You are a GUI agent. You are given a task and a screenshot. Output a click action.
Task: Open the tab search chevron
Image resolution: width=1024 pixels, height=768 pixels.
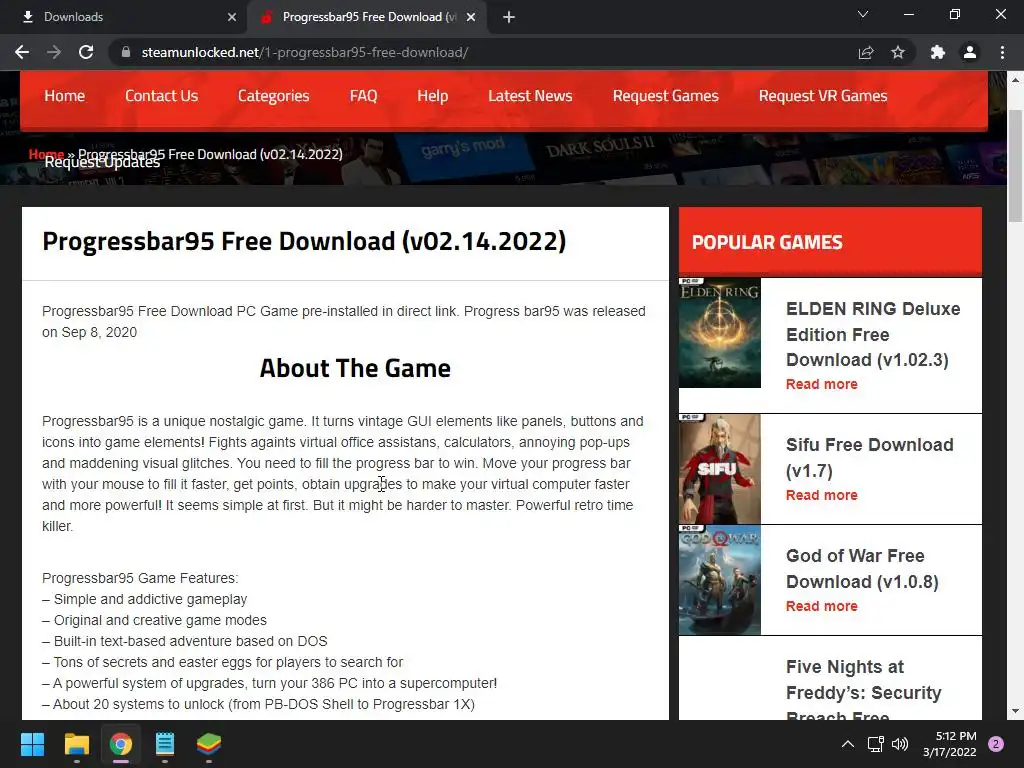coord(863,14)
